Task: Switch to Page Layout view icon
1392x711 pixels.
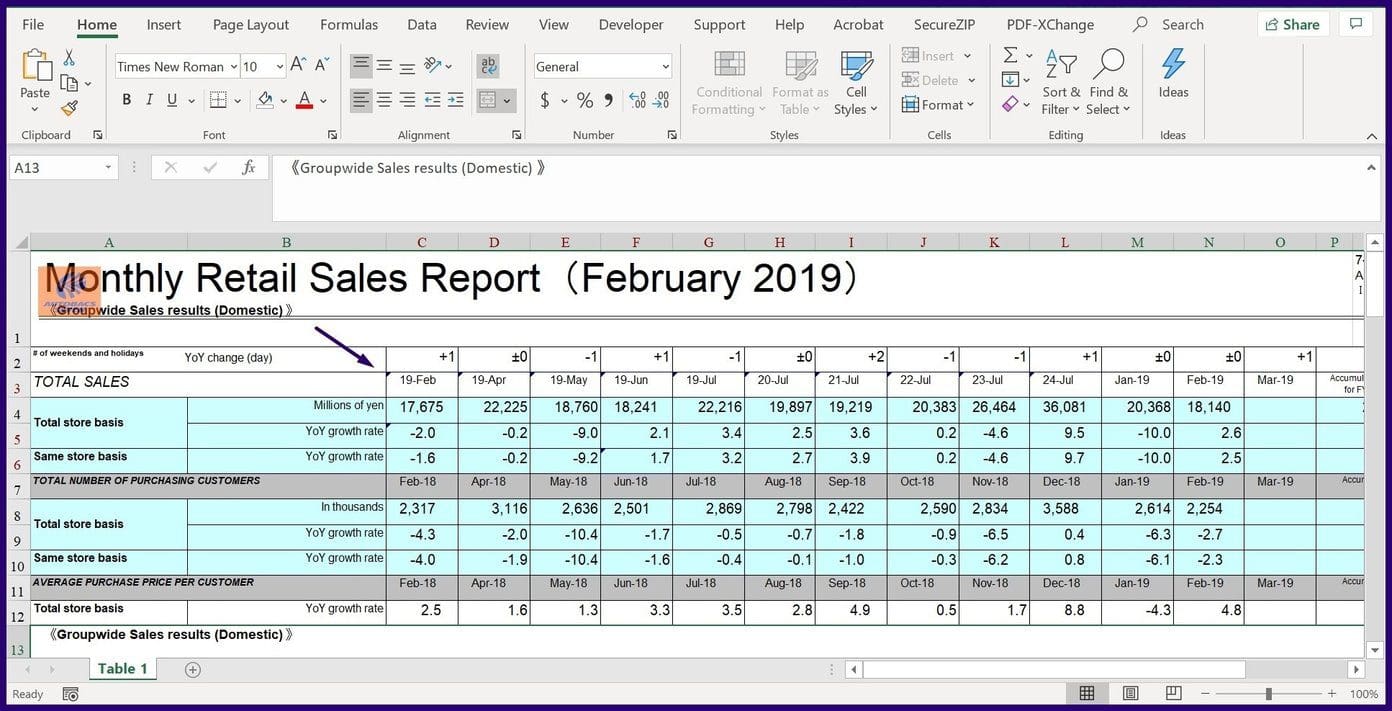Action: click(x=1130, y=693)
